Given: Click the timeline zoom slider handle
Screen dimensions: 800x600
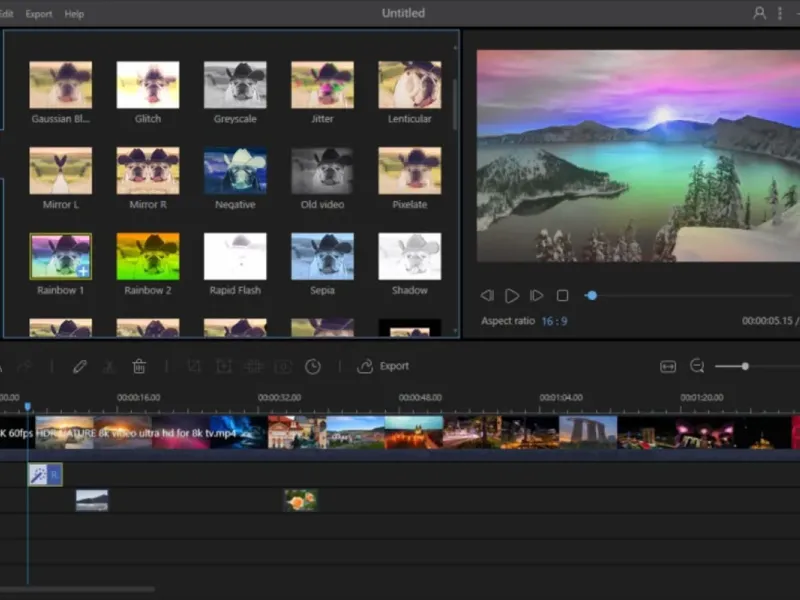Looking at the screenshot, I should [x=745, y=367].
